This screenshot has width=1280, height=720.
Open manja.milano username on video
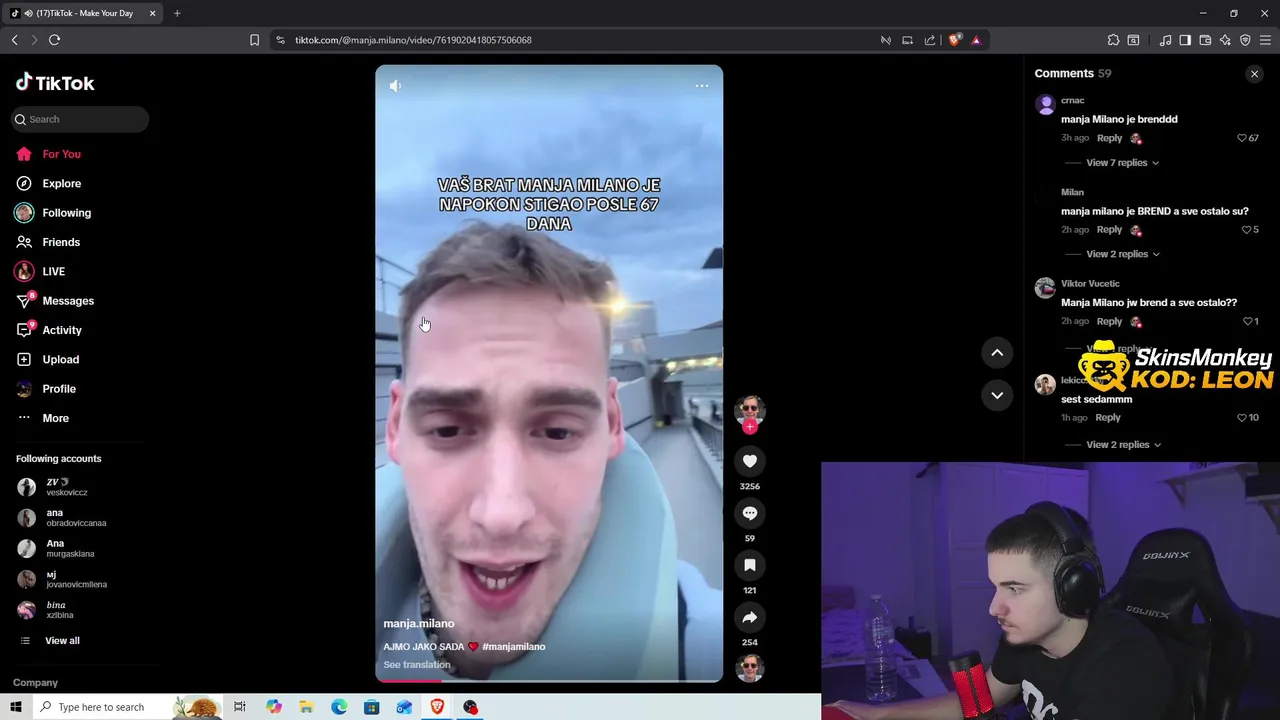[418, 624]
